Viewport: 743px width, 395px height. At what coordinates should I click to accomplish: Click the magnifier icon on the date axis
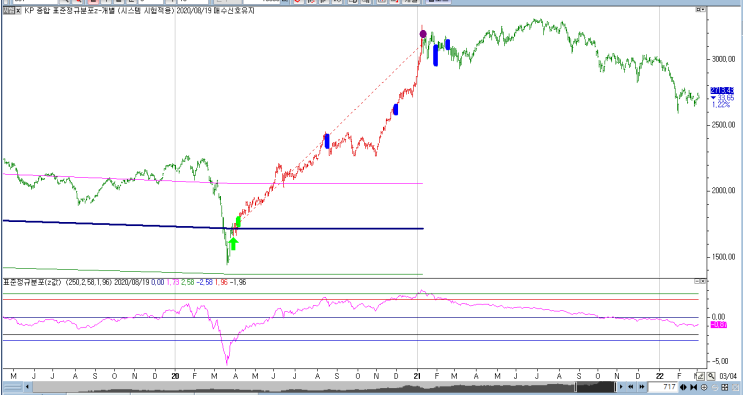pos(711,377)
